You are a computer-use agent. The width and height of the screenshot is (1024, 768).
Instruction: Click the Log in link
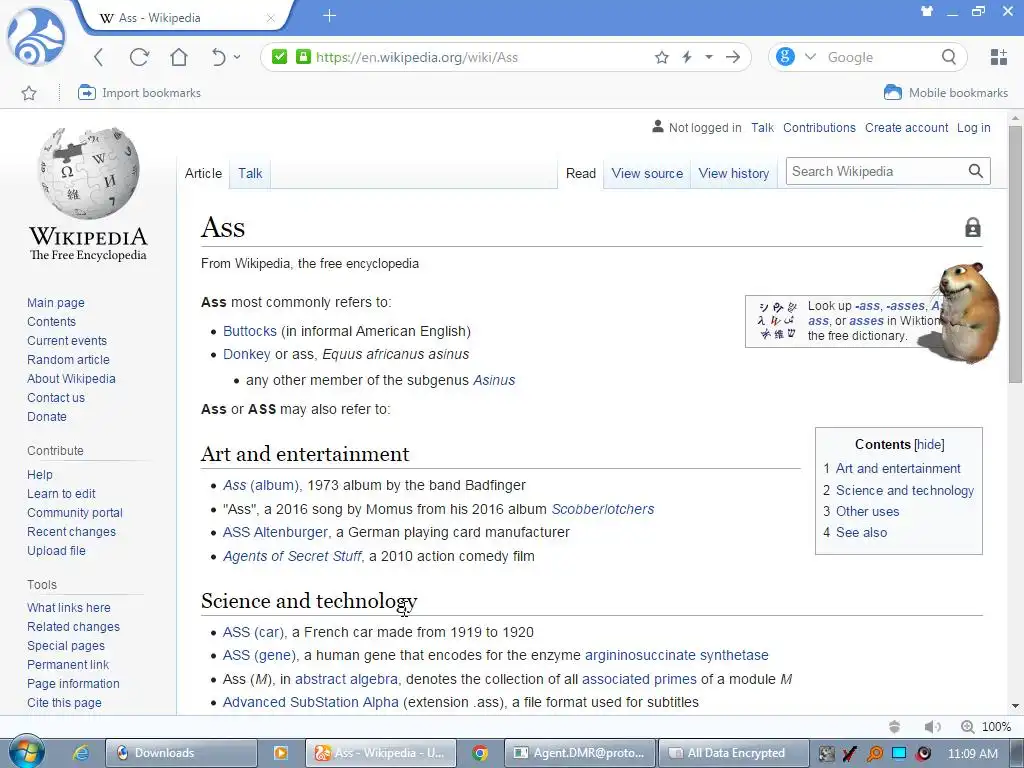(974, 128)
